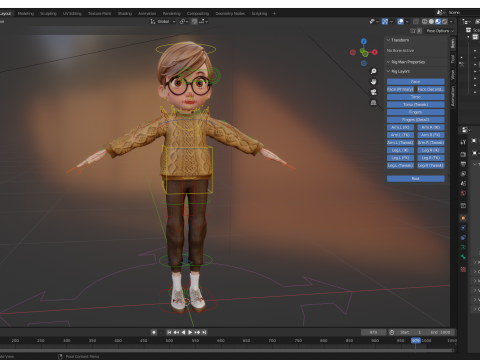Collapse the Rig Layers panel

pyautogui.click(x=388, y=71)
